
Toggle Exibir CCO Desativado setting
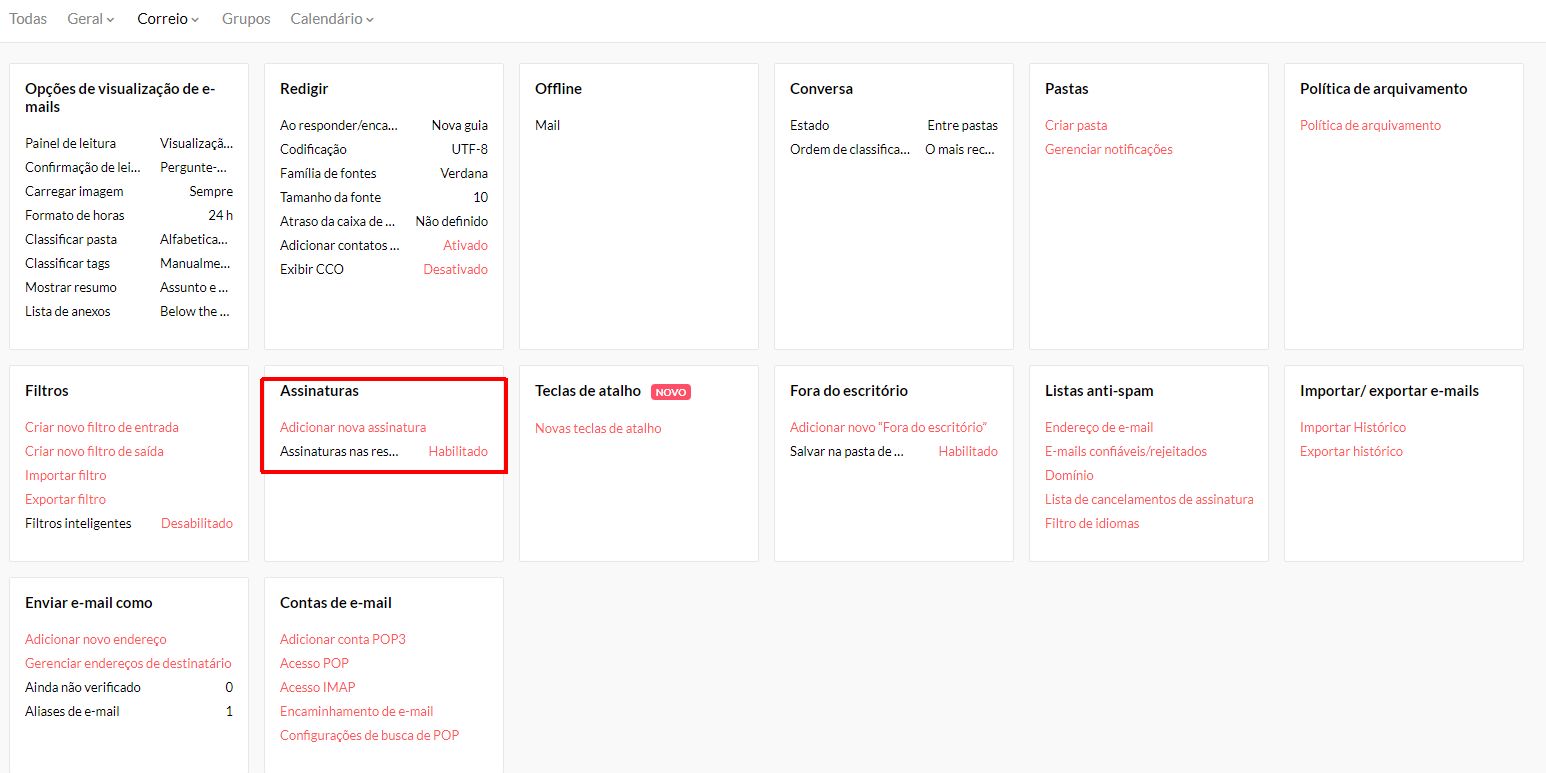click(x=455, y=269)
